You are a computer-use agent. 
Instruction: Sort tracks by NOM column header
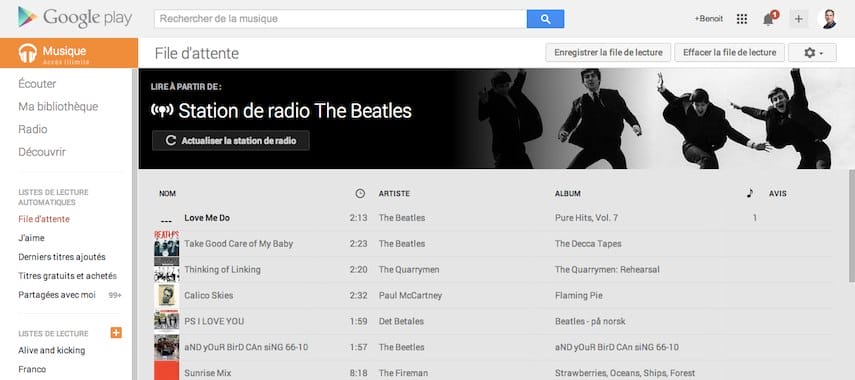point(167,194)
